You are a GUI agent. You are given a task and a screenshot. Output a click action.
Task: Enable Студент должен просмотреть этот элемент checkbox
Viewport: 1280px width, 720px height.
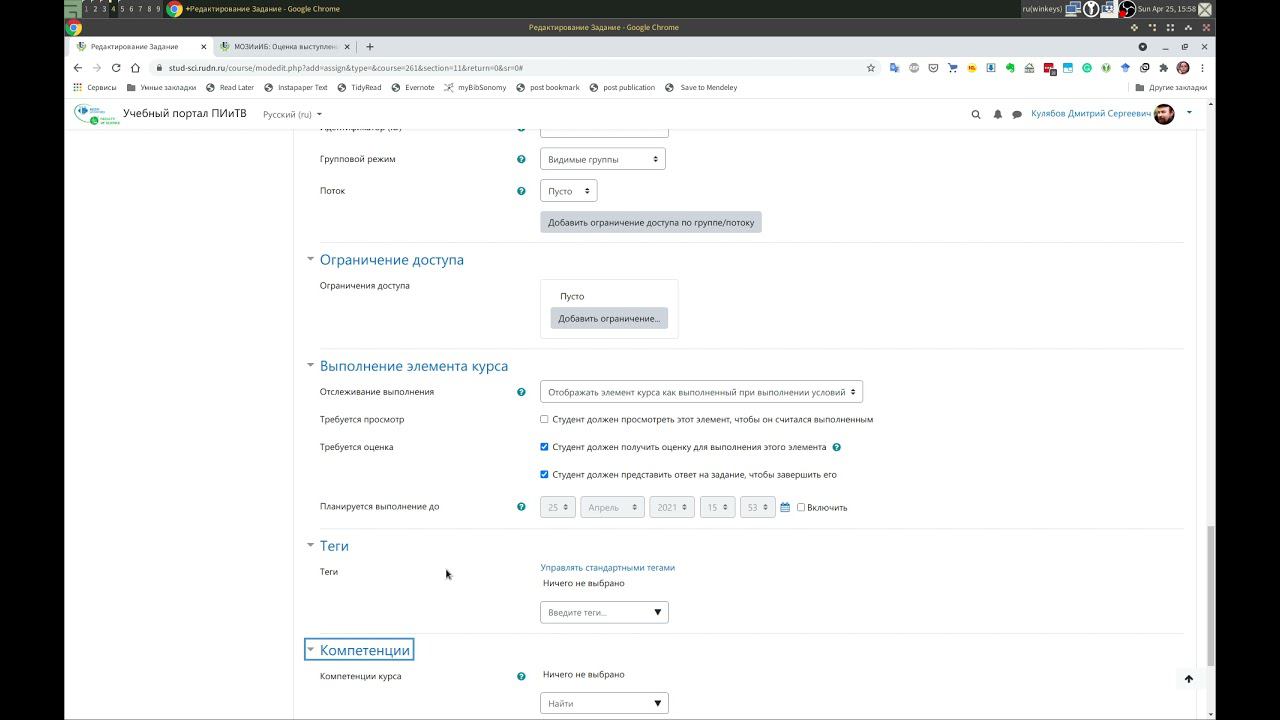tap(544, 419)
